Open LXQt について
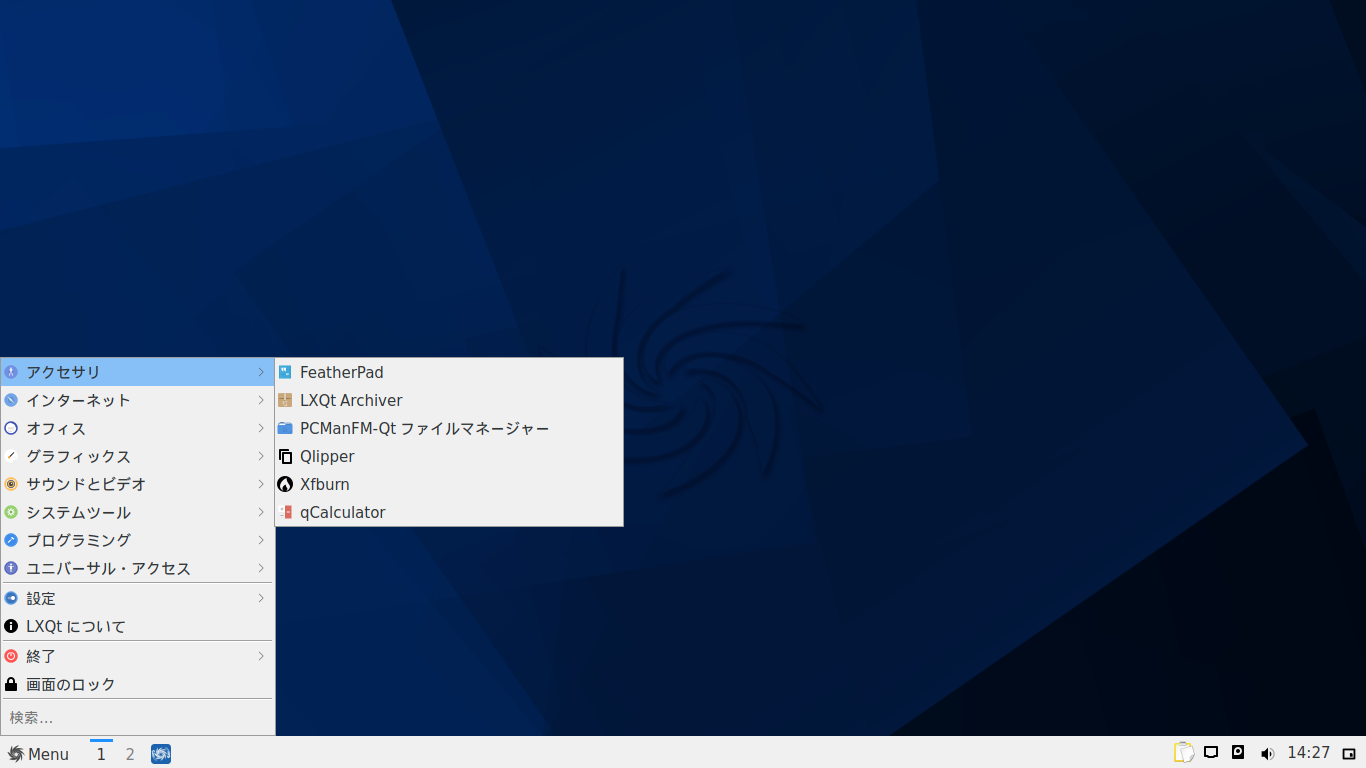Viewport: 1366px width, 768px height. coord(137,626)
